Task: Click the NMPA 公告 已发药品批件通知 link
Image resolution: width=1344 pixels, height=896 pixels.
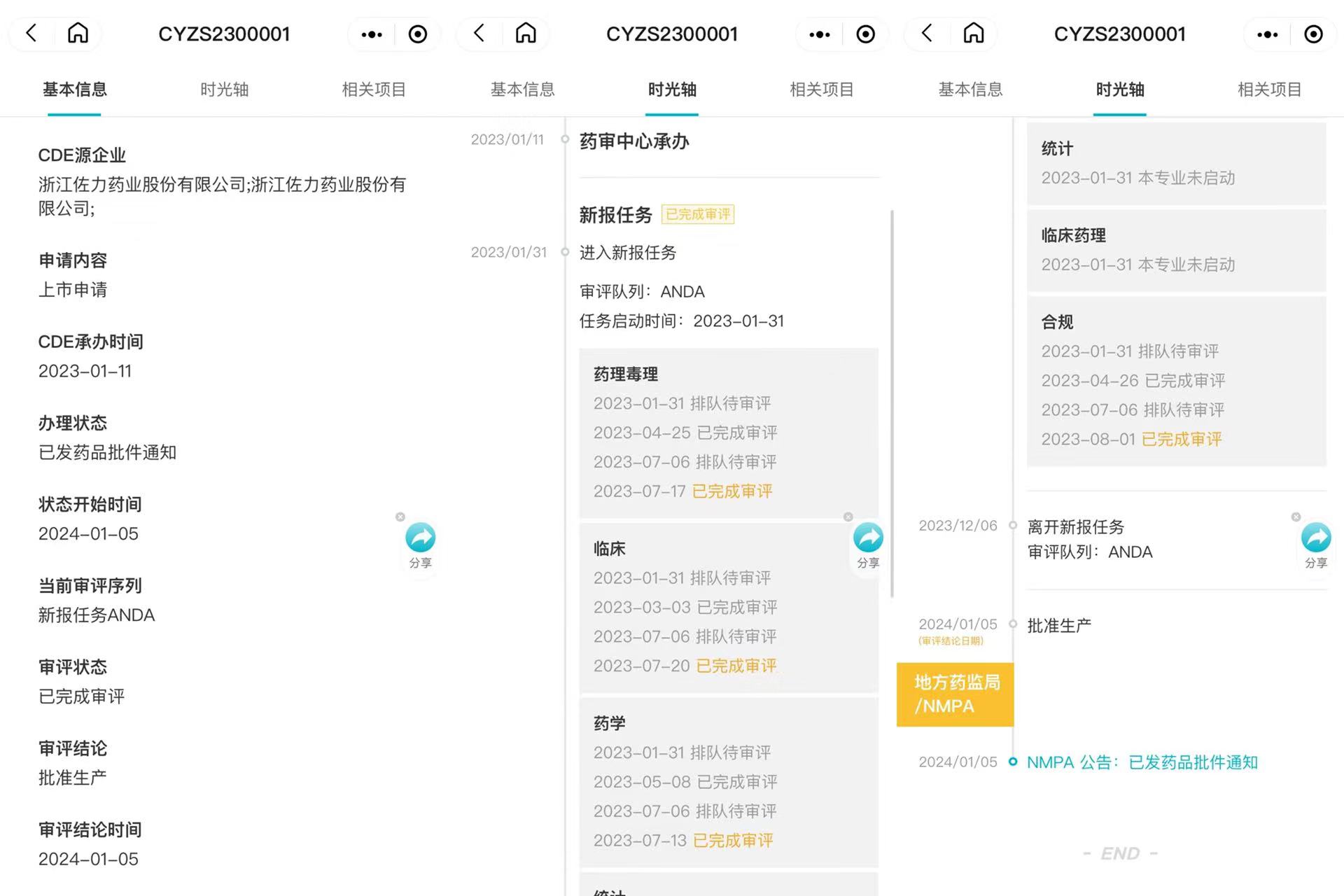Action: [x=1142, y=762]
